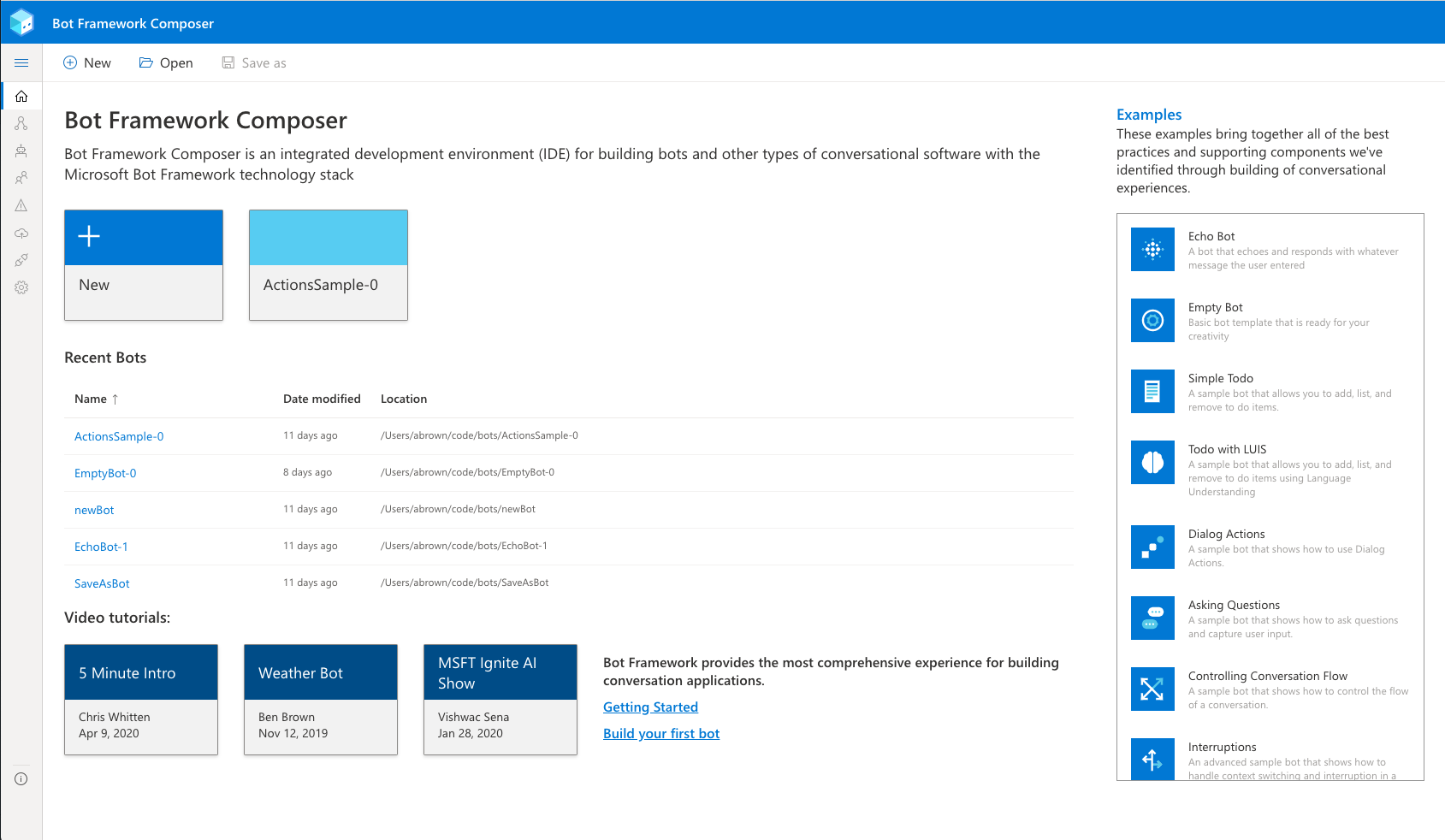Viewport: 1445px width, 840px height.
Task: Open newBot from Recent Bots list
Action: click(x=94, y=510)
